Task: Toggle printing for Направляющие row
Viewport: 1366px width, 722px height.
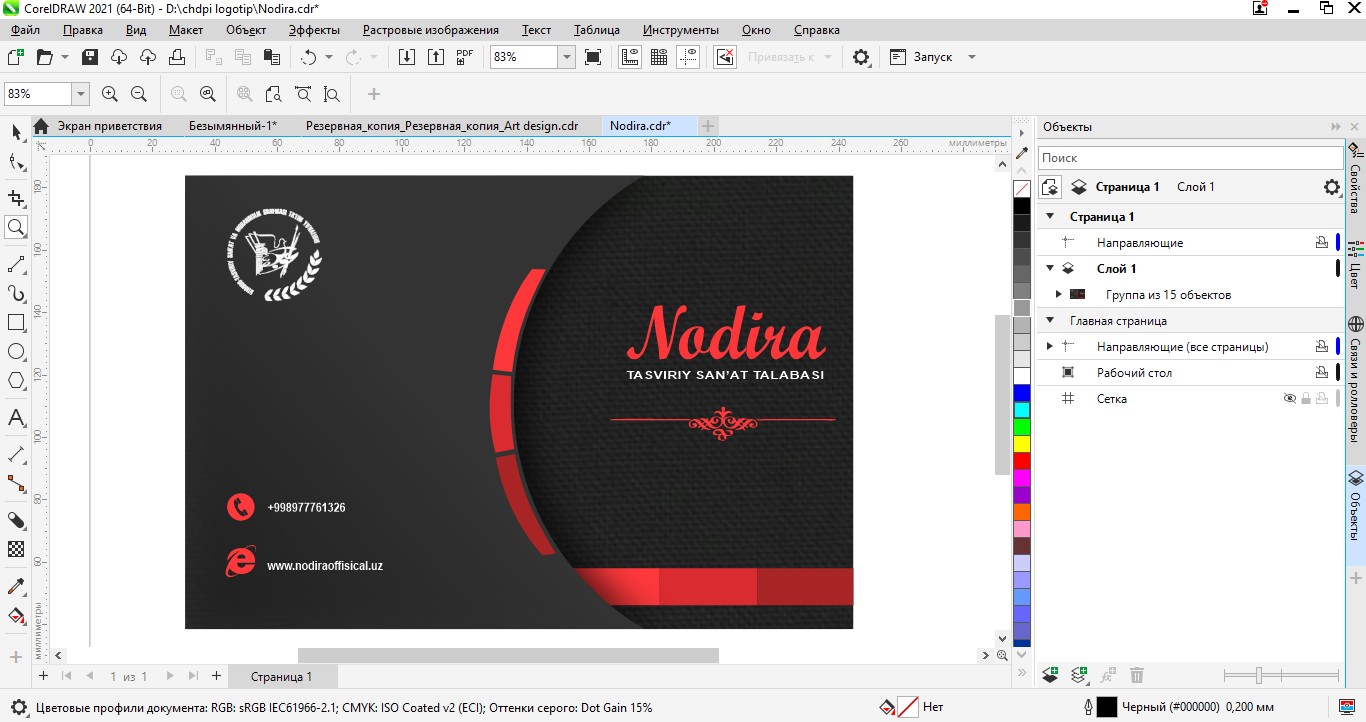Action: click(x=1321, y=242)
